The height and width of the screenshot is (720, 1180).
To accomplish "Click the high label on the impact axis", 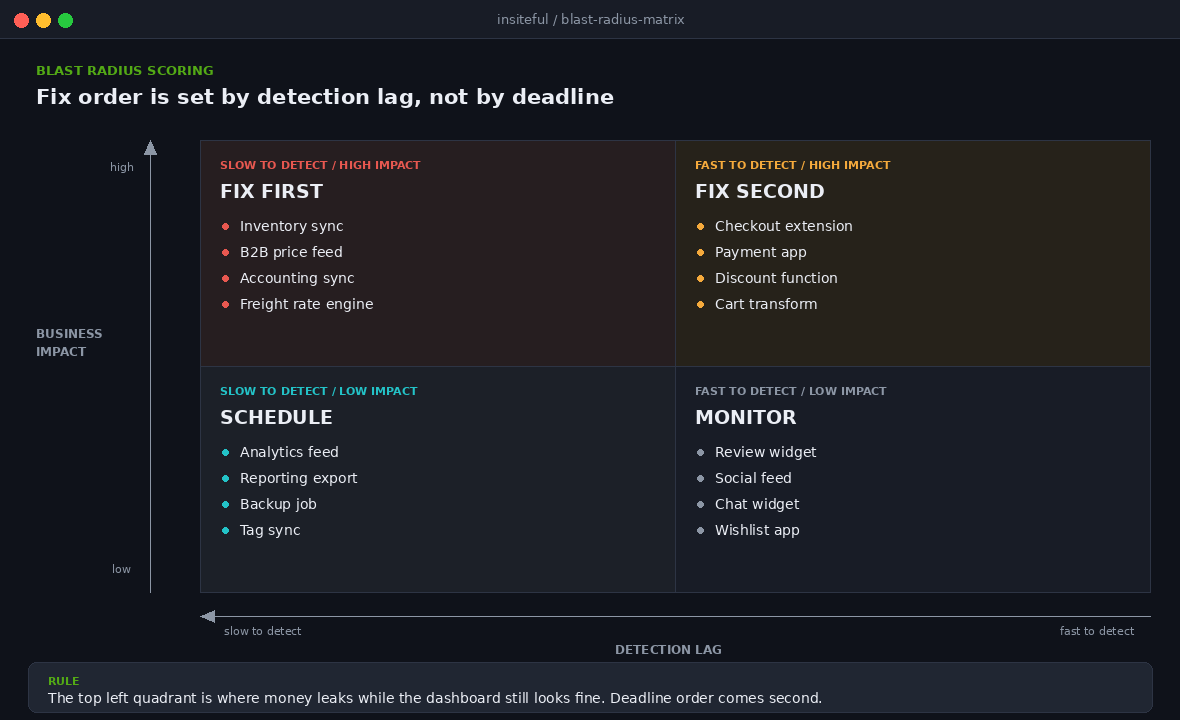I will 121,167.
